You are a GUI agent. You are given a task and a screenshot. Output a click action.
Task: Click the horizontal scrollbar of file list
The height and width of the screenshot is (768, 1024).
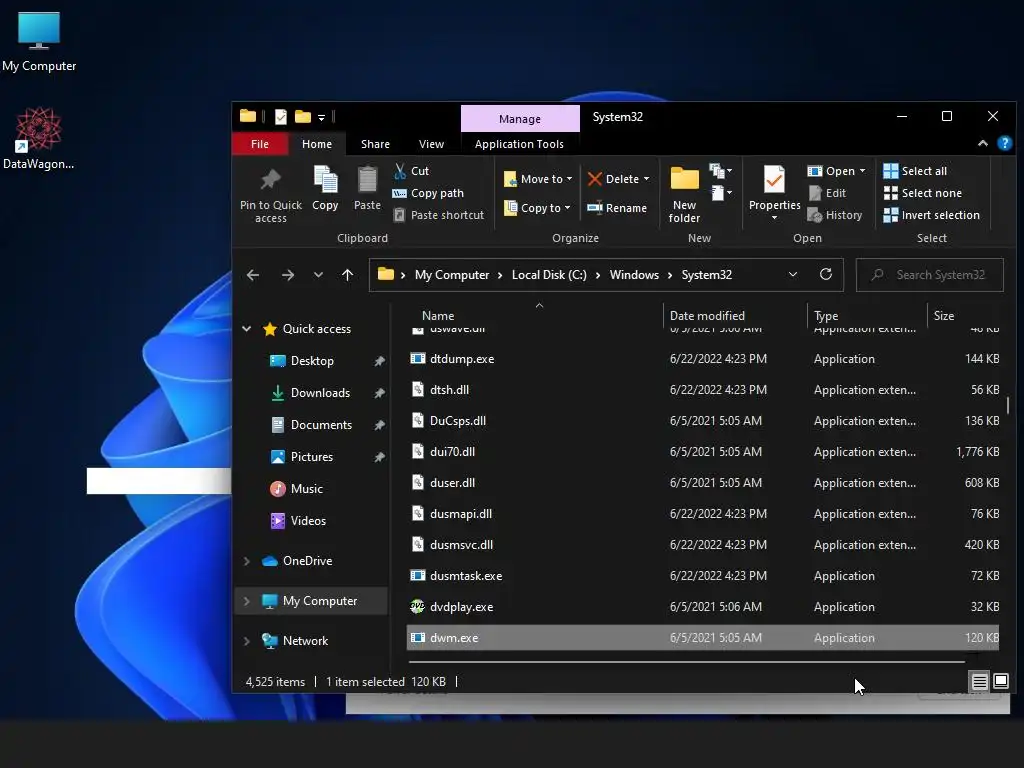(x=686, y=662)
